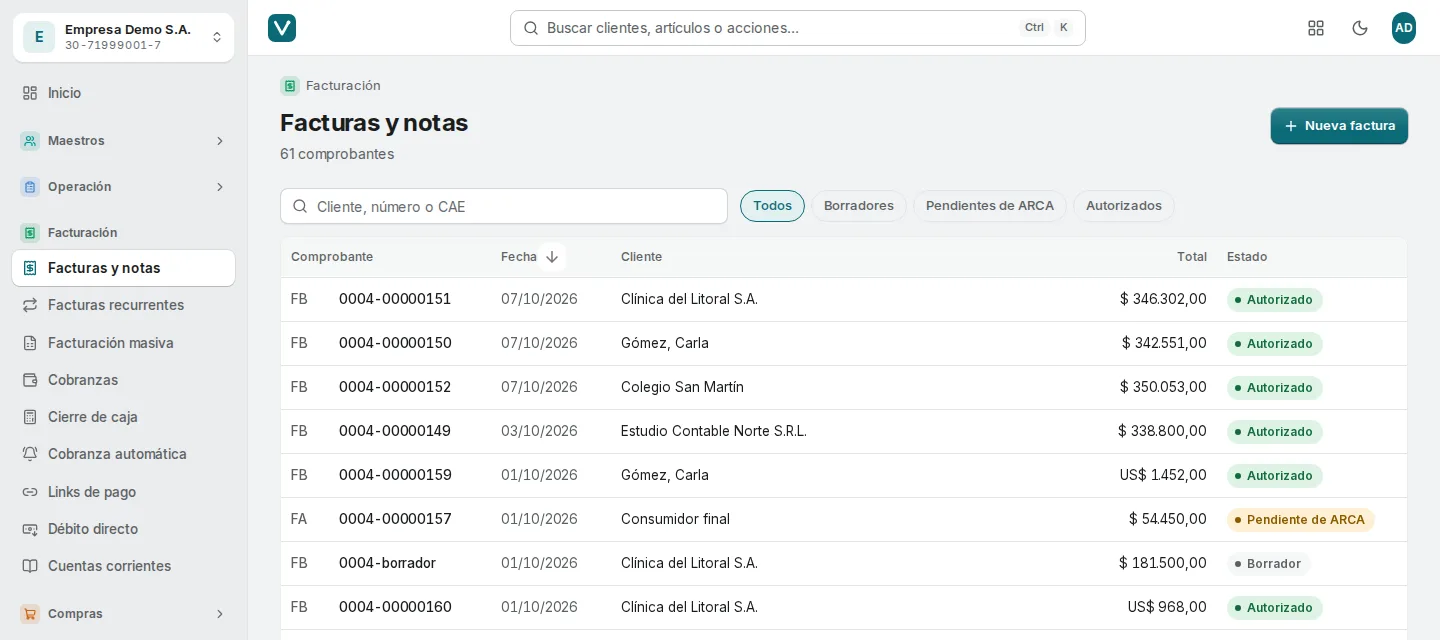This screenshot has height=640, width=1440.
Task: Select the Todos filter tab
Action: point(772,206)
